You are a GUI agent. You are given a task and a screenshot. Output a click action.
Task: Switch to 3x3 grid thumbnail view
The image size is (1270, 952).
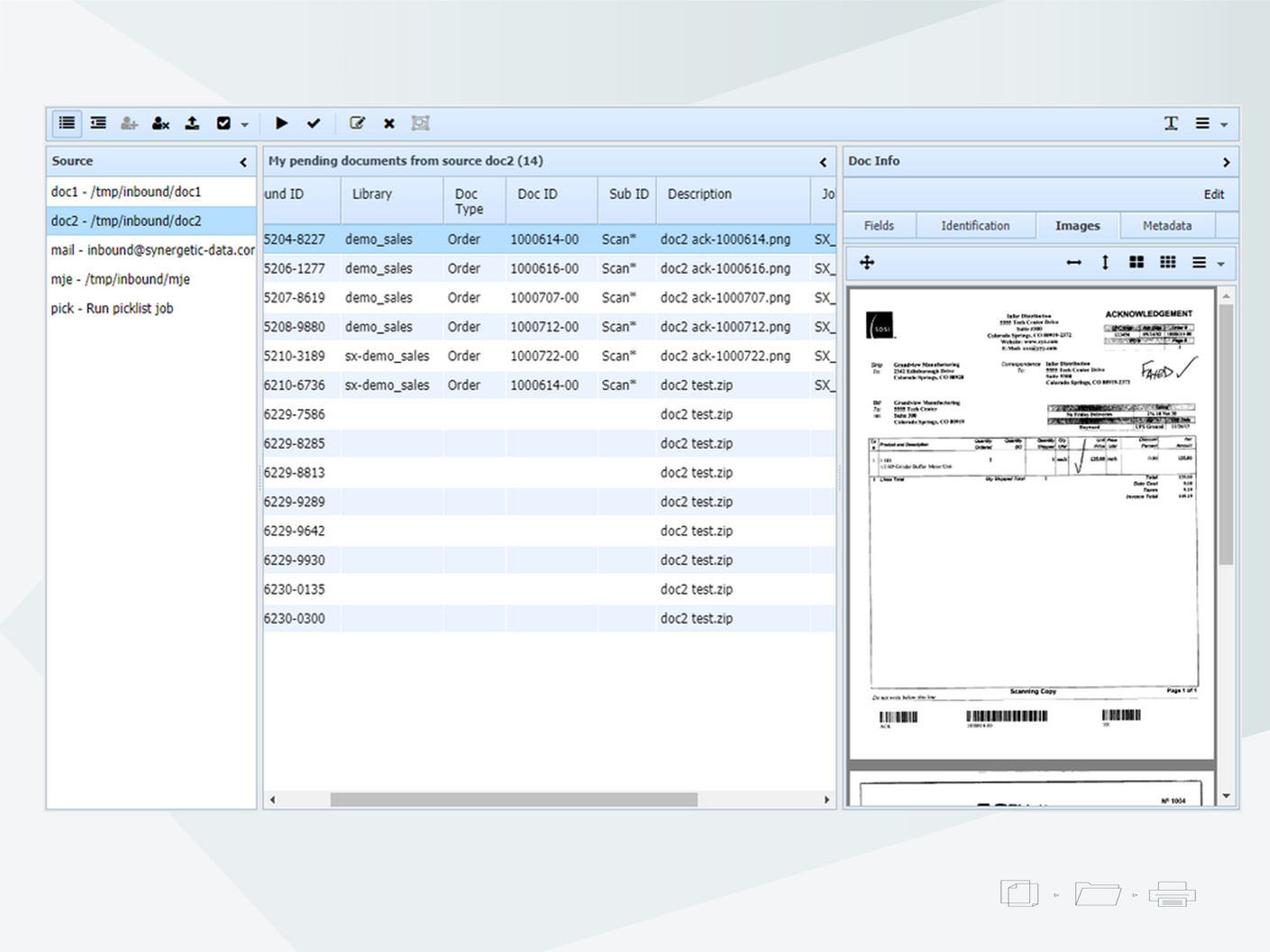(x=1167, y=262)
